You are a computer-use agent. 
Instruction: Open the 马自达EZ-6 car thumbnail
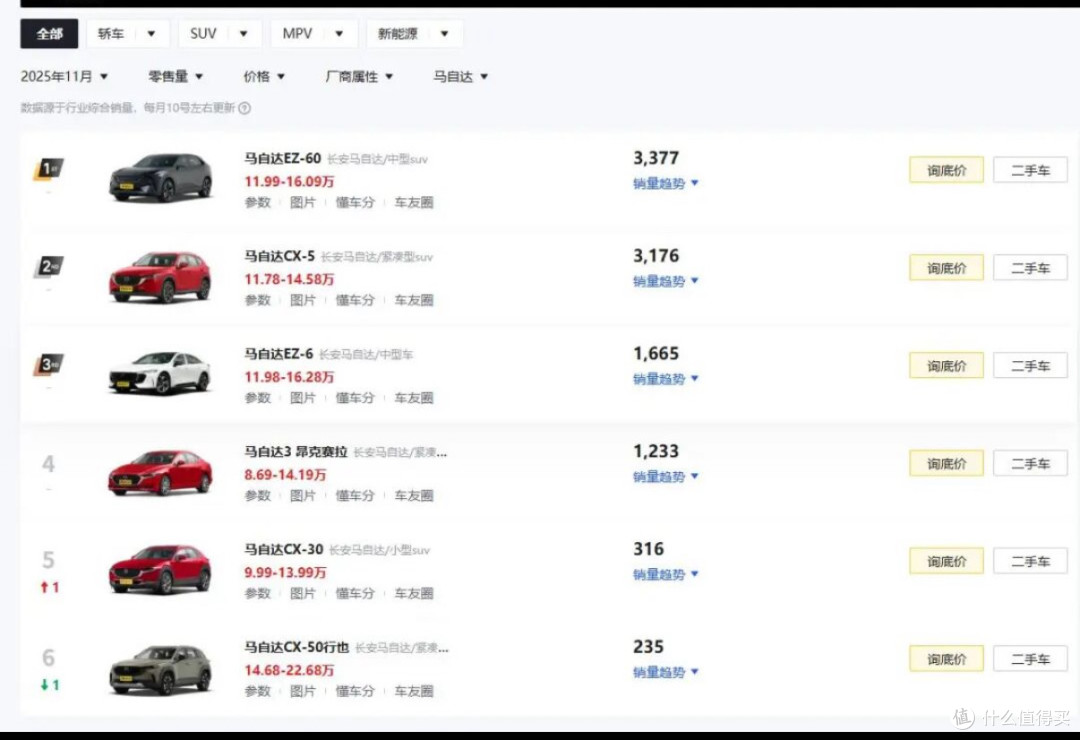(x=161, y=373)
